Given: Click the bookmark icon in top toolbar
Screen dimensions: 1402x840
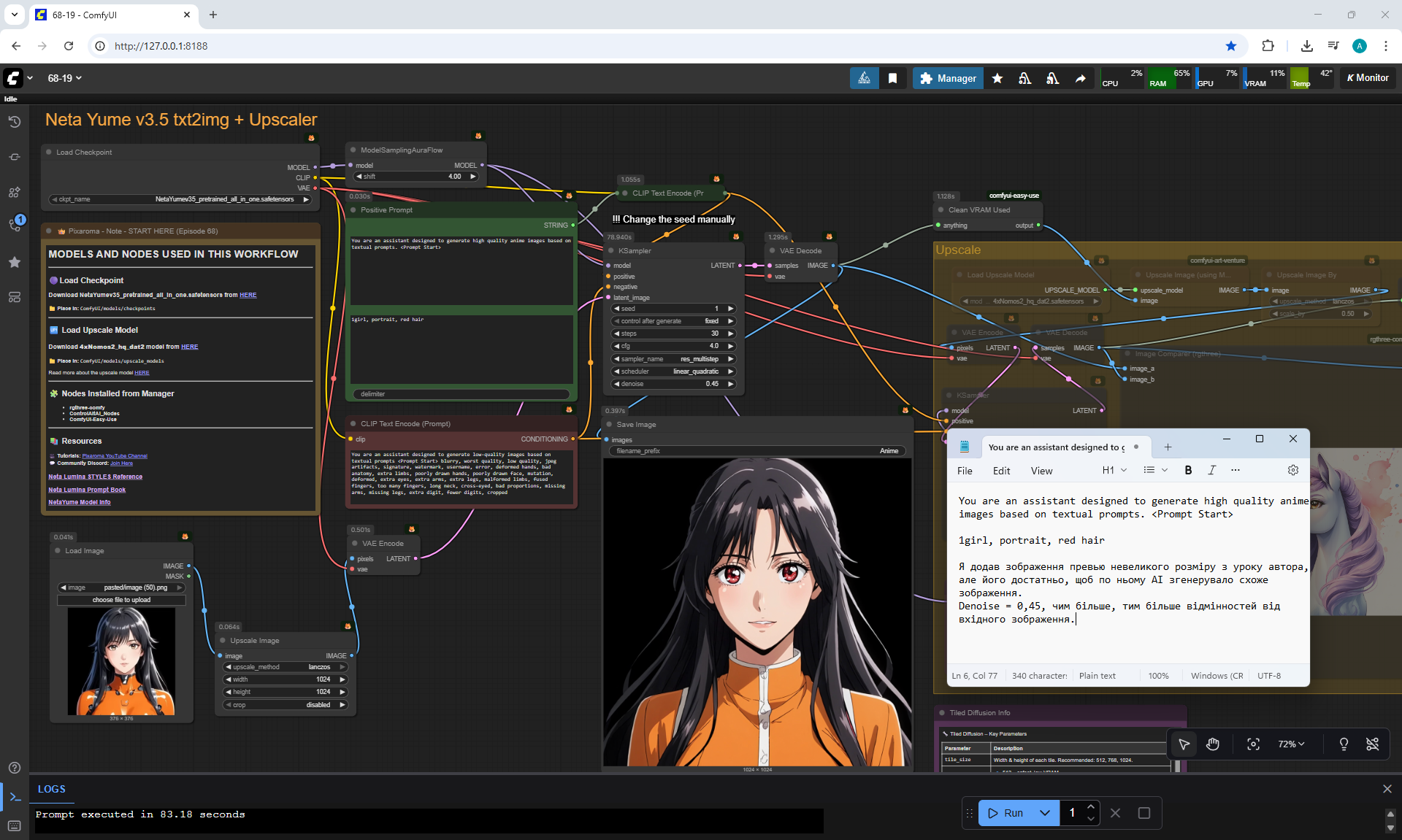Looking at the screenshot, I should 892,78.
